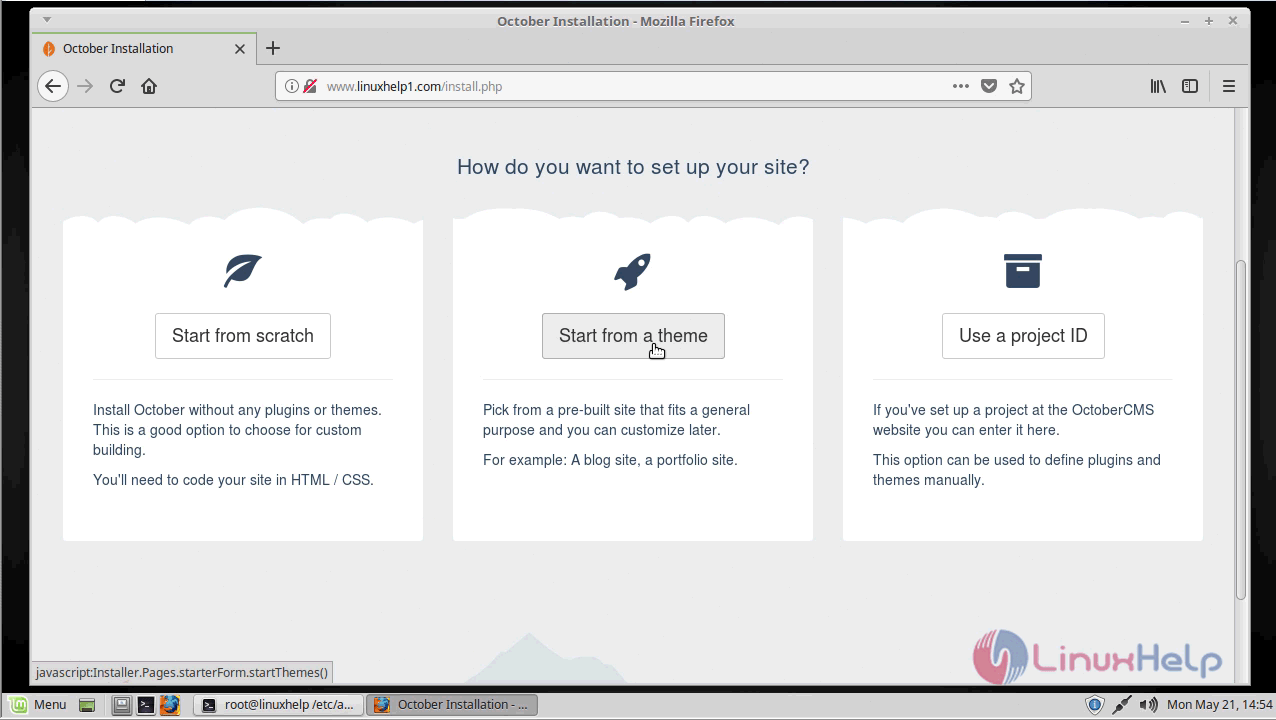Open the Linux Mint Menu
This screenshot has width=1276, height=720.
tap(37, 705)
